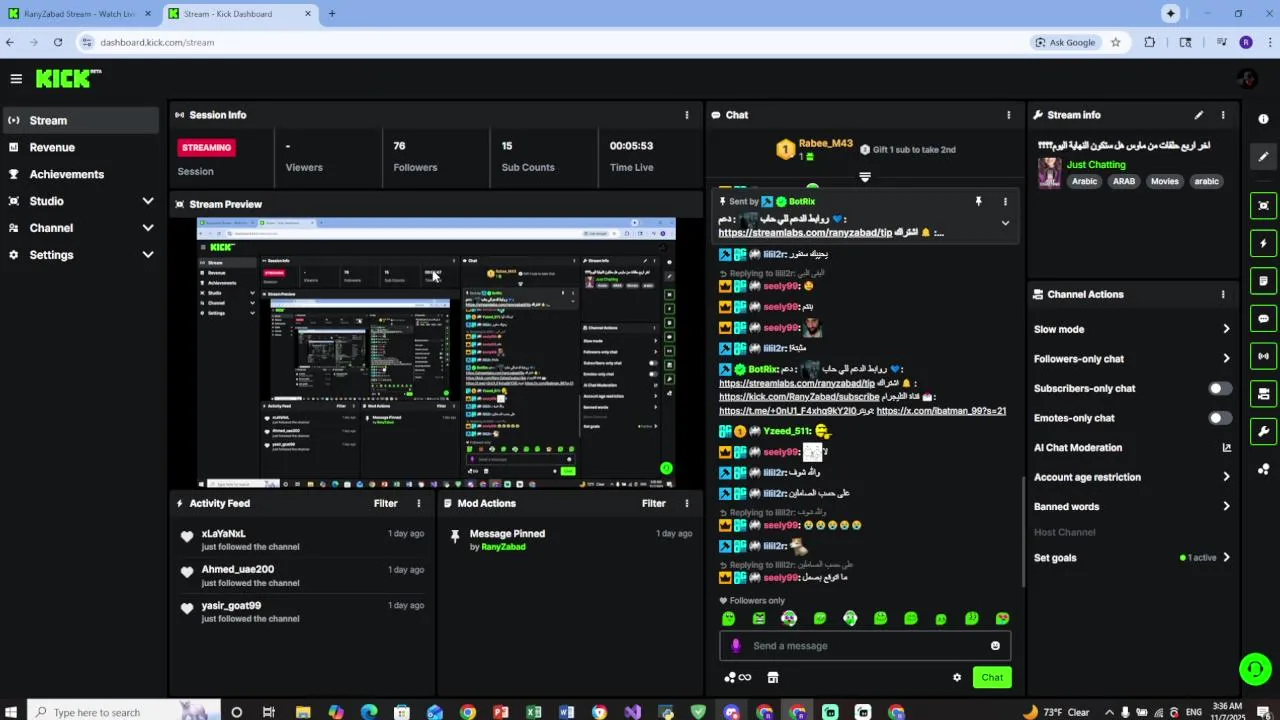The height and width of the screenshot is (720, 1280).
Task: Click the ARAB tag in Stream info
Action: pos(1124,181)
